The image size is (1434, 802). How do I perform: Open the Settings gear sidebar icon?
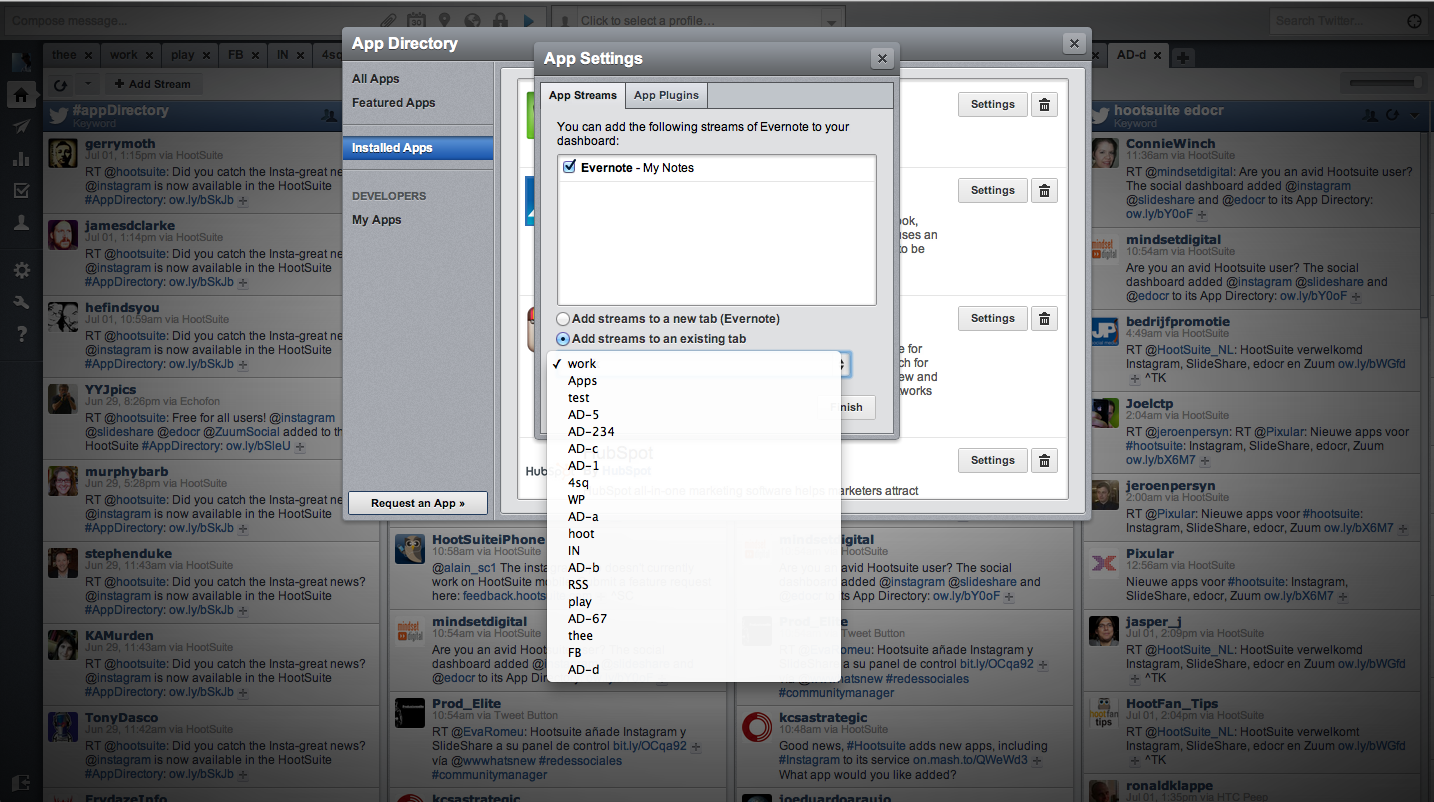point(21,270)
